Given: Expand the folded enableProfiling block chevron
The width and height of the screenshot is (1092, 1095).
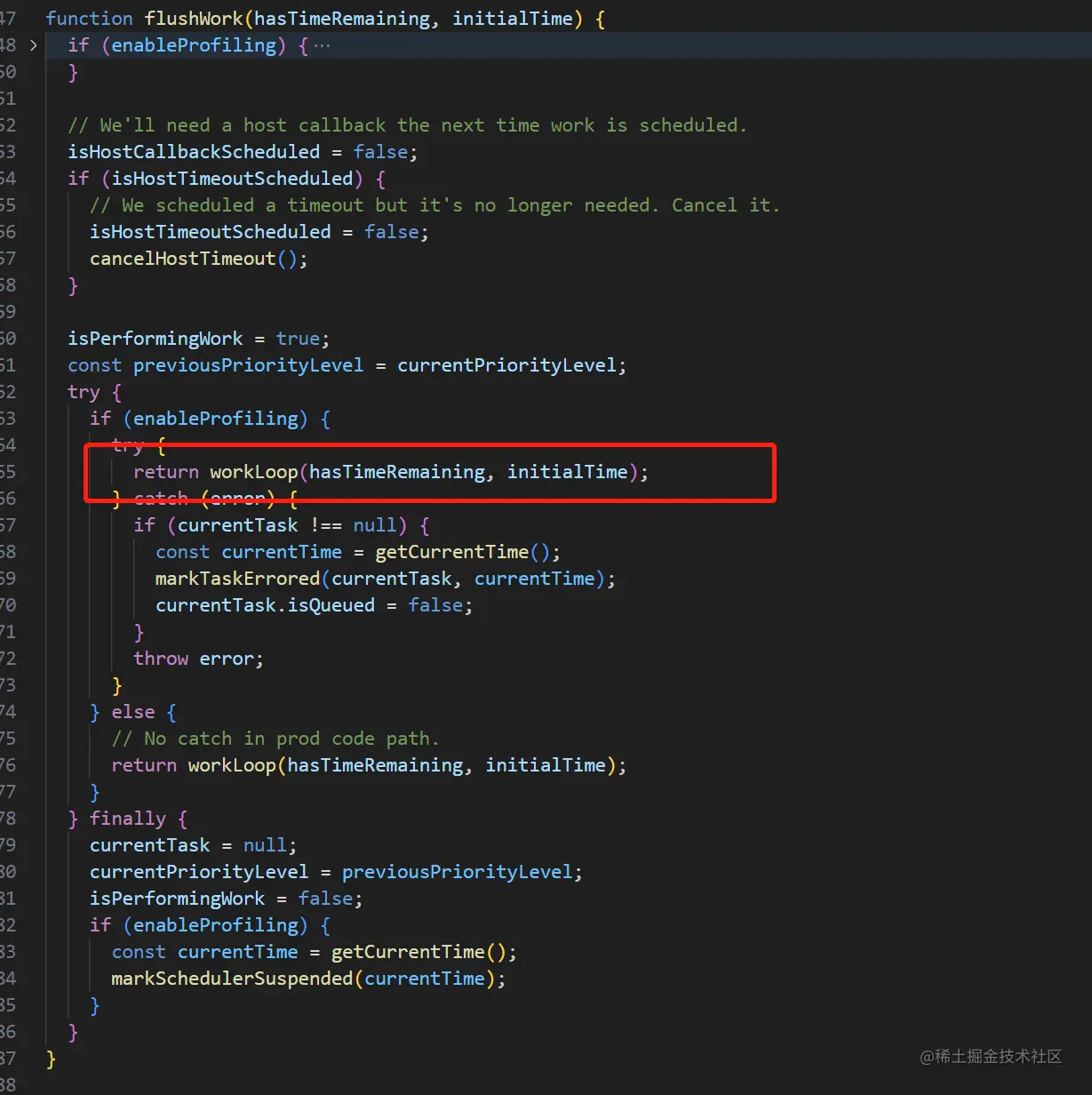Looking at the screenshot, I should tap(34, 45).
